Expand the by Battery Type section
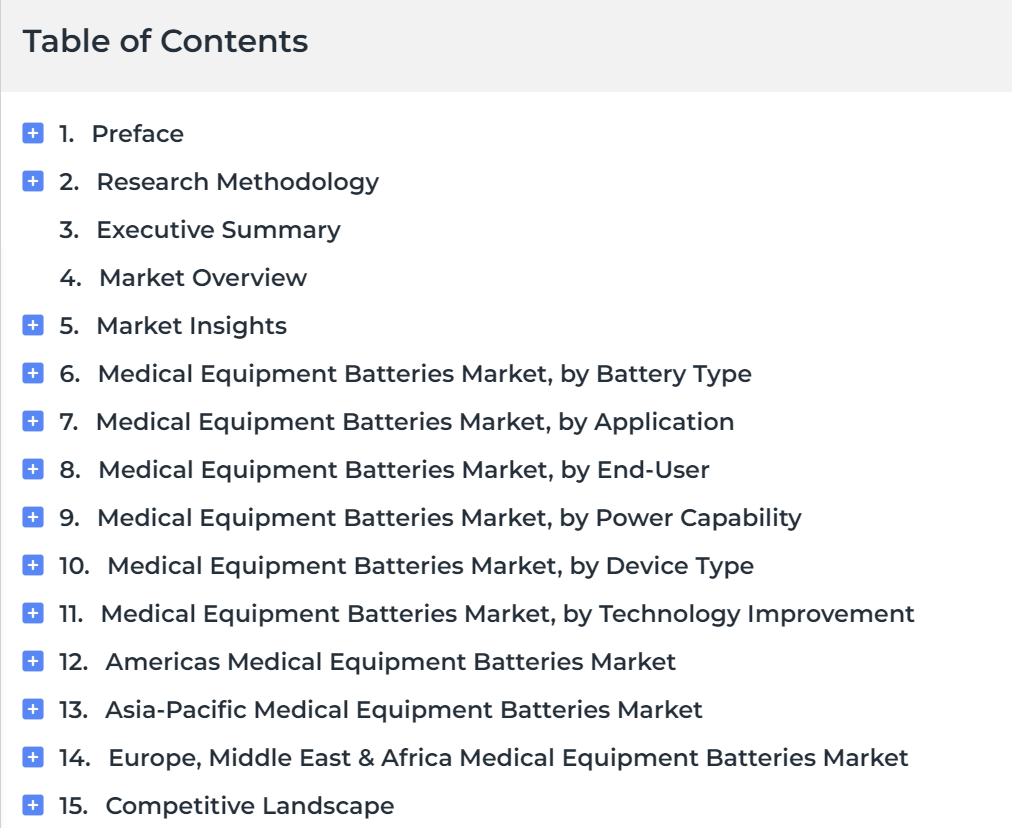This screenshot has height=828, width=1012. pyautogui.click(x=33, y=373)
